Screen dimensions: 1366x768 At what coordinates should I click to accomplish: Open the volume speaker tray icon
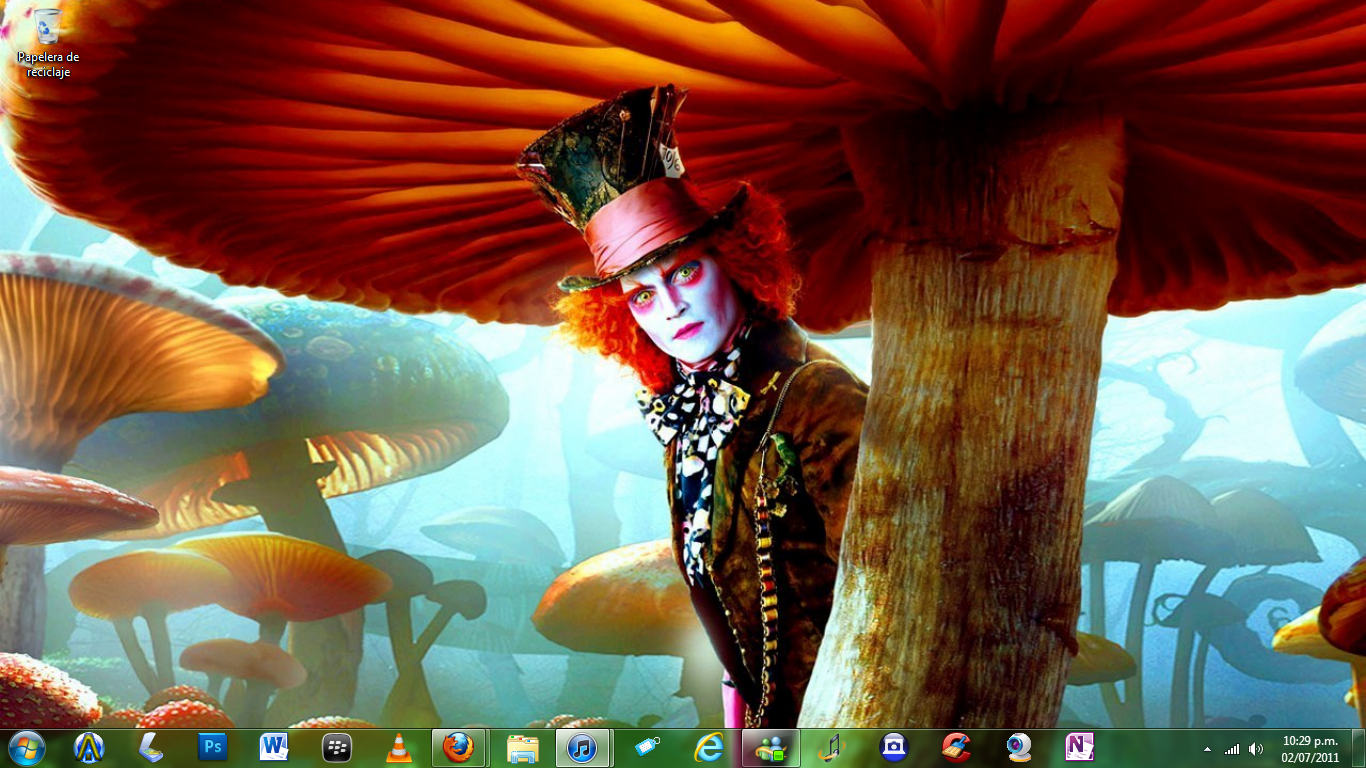[x=1256, y=748]
